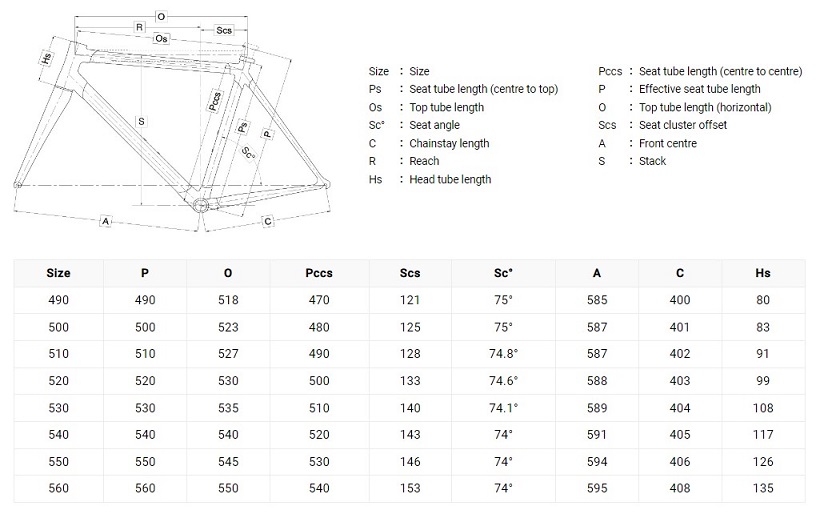816x514 pixels.
Task: Click the Size column header in the table
Action: (59, 273)
